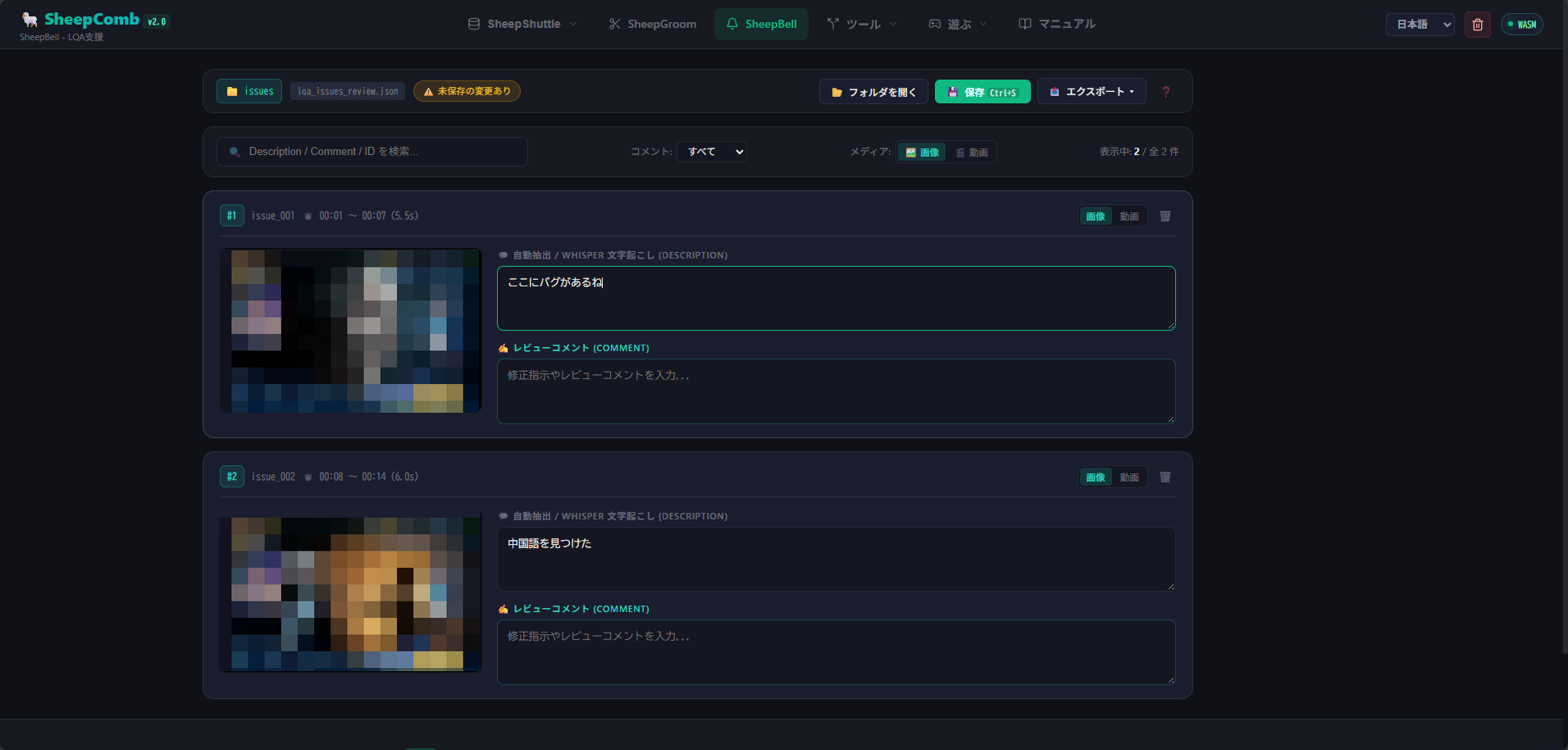
Task: Click the フォルダを開く button
Action: coord(873,91)
